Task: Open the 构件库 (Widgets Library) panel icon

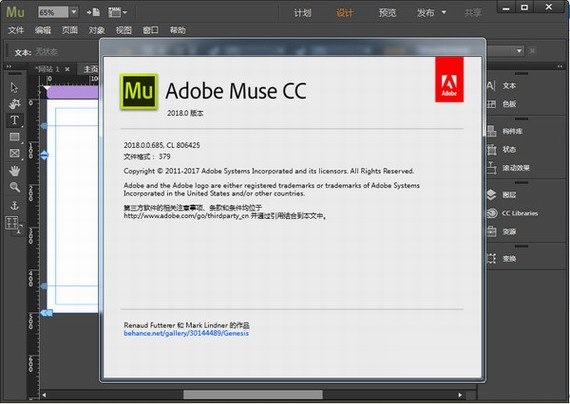Action: pos(491,131)
